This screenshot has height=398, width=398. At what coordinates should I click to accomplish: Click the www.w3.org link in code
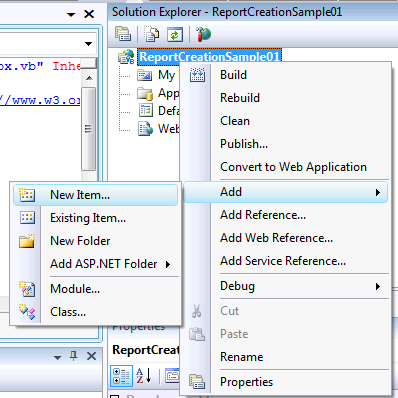pyautogui.click(x=40, y=100)
